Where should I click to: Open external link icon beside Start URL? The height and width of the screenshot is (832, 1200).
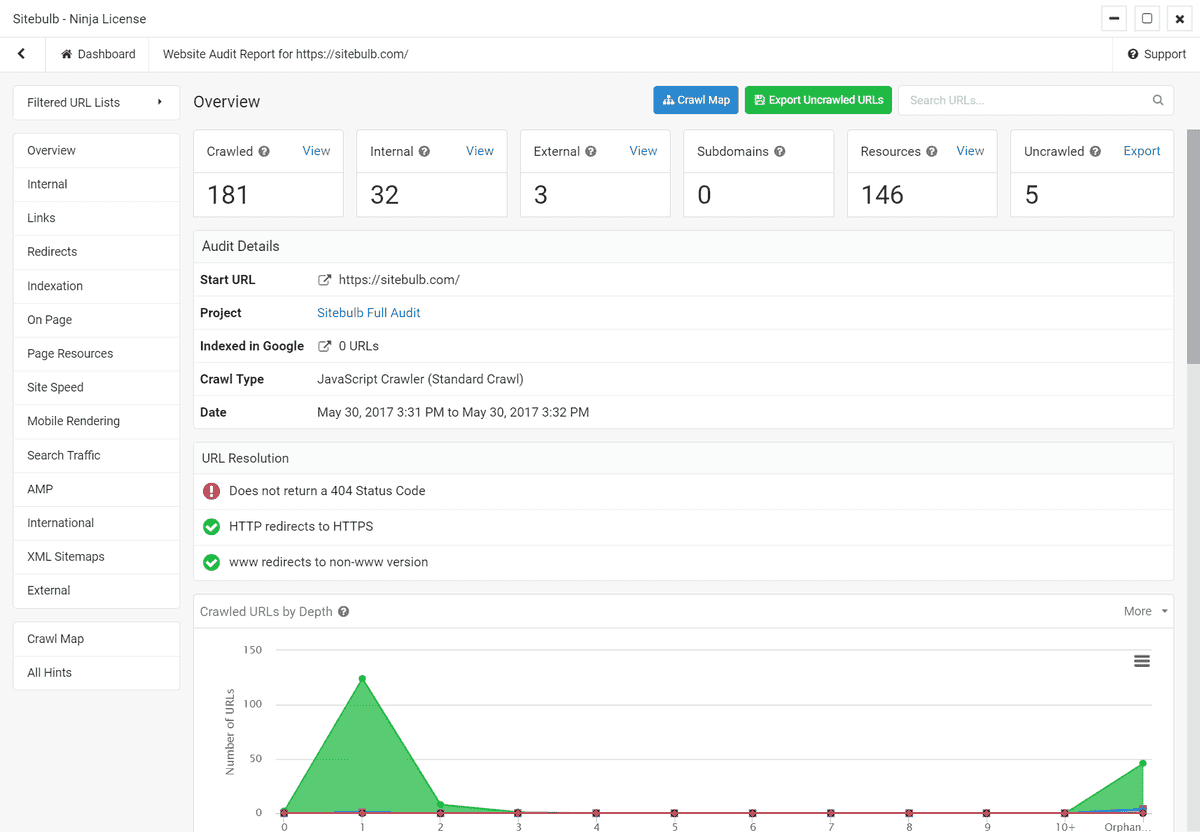324,280
